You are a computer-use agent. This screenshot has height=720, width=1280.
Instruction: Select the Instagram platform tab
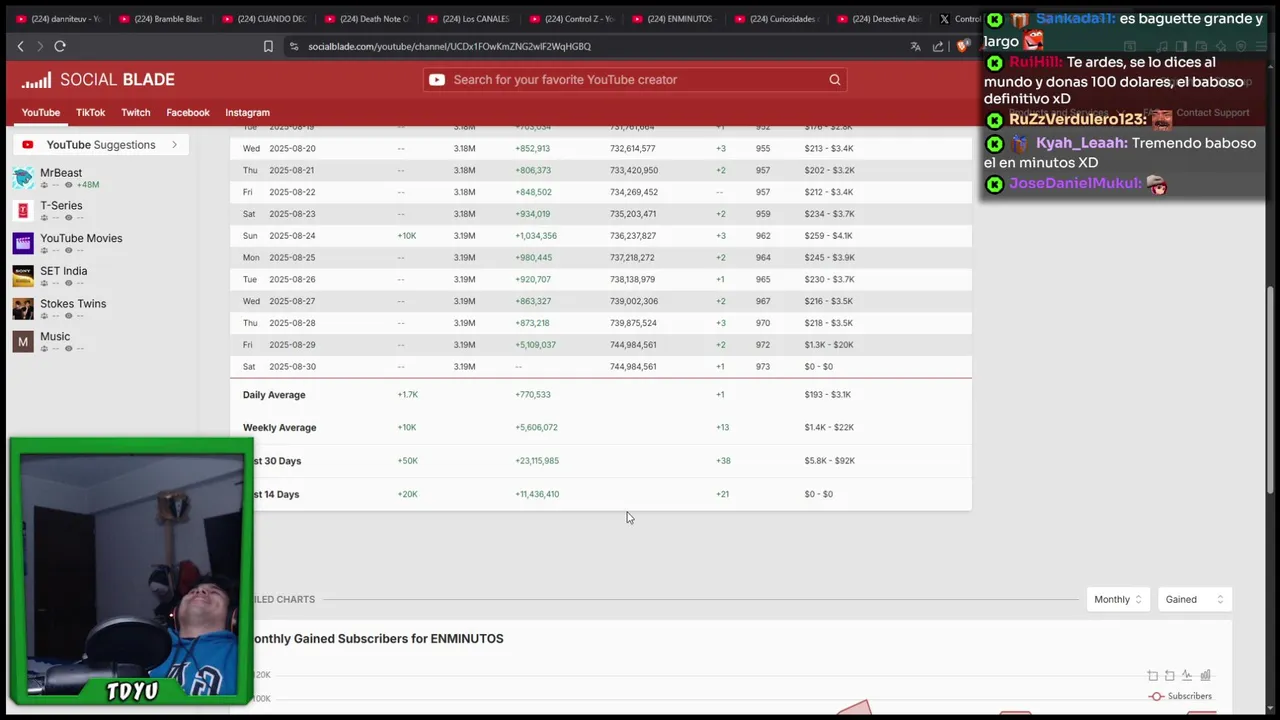pos(247,113)
